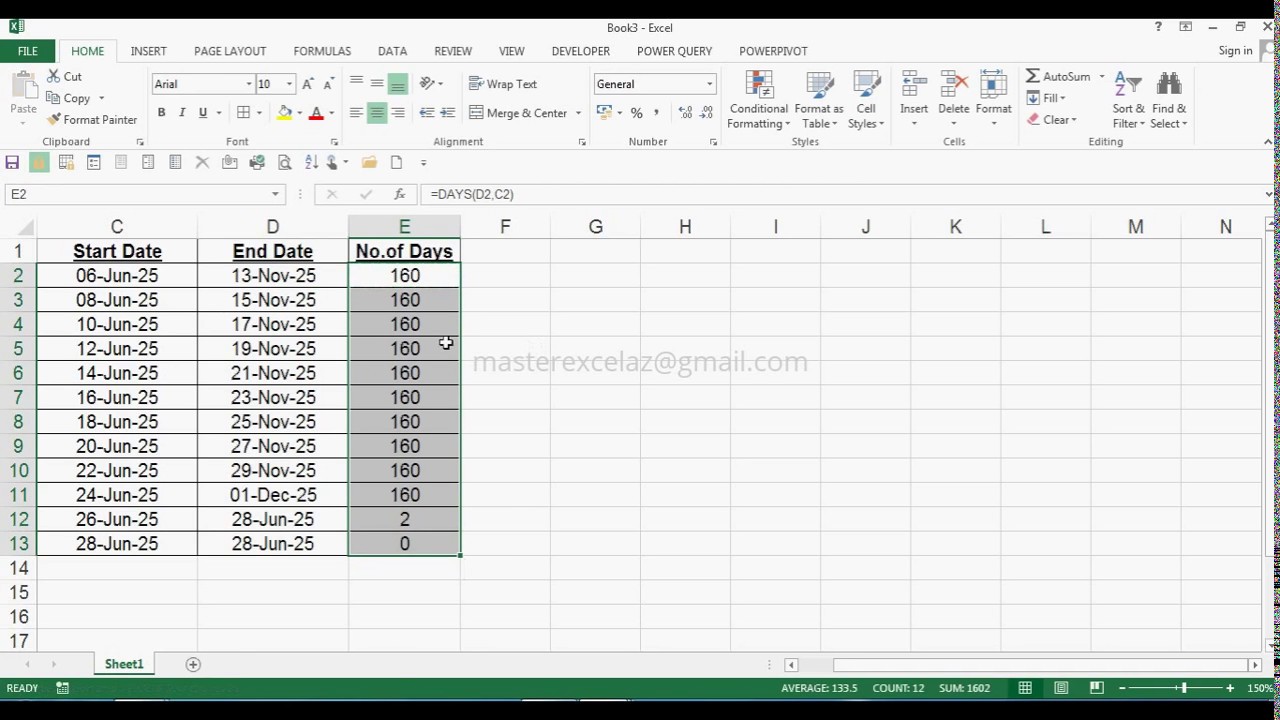Click the Print Preview magnifier icon in quick toolbar
Image resolution: width=1280 pixels, height=720 pixels.
coord(284,162)
